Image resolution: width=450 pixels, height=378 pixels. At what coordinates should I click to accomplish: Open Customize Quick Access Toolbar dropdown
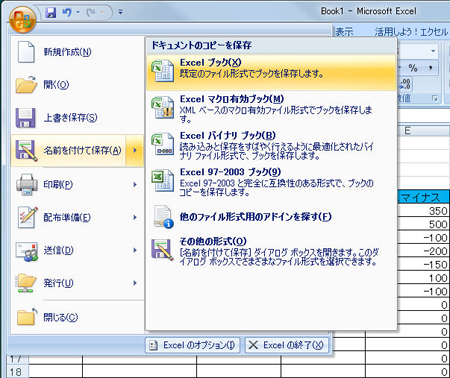coord(120,13)
